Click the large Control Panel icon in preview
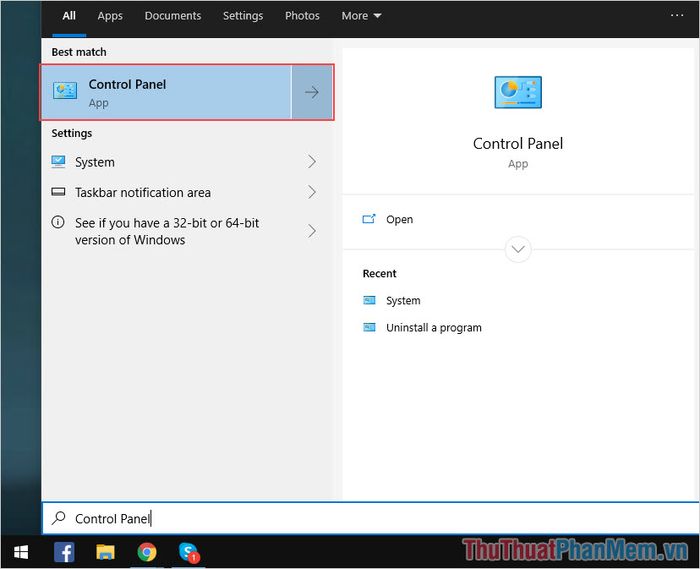This screenshot has width=700, height=569. click(517, 93)
